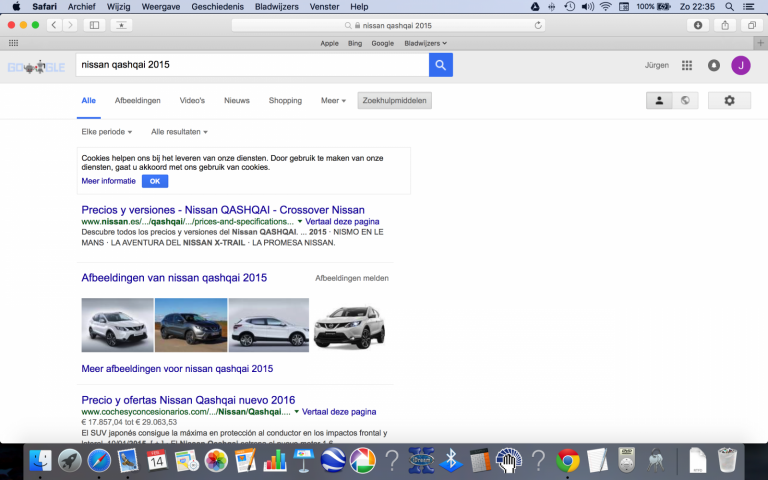Toggle the Zoekhulpmiddelen search tools

[x=394, y=101]
